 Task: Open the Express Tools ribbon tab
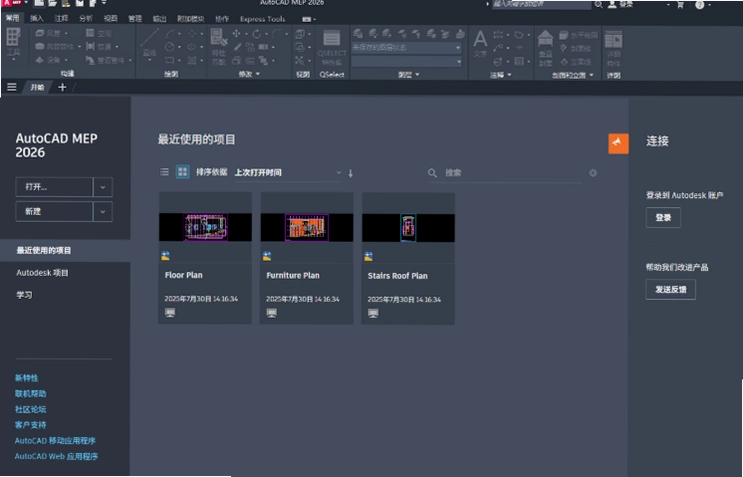coord(263,19)
